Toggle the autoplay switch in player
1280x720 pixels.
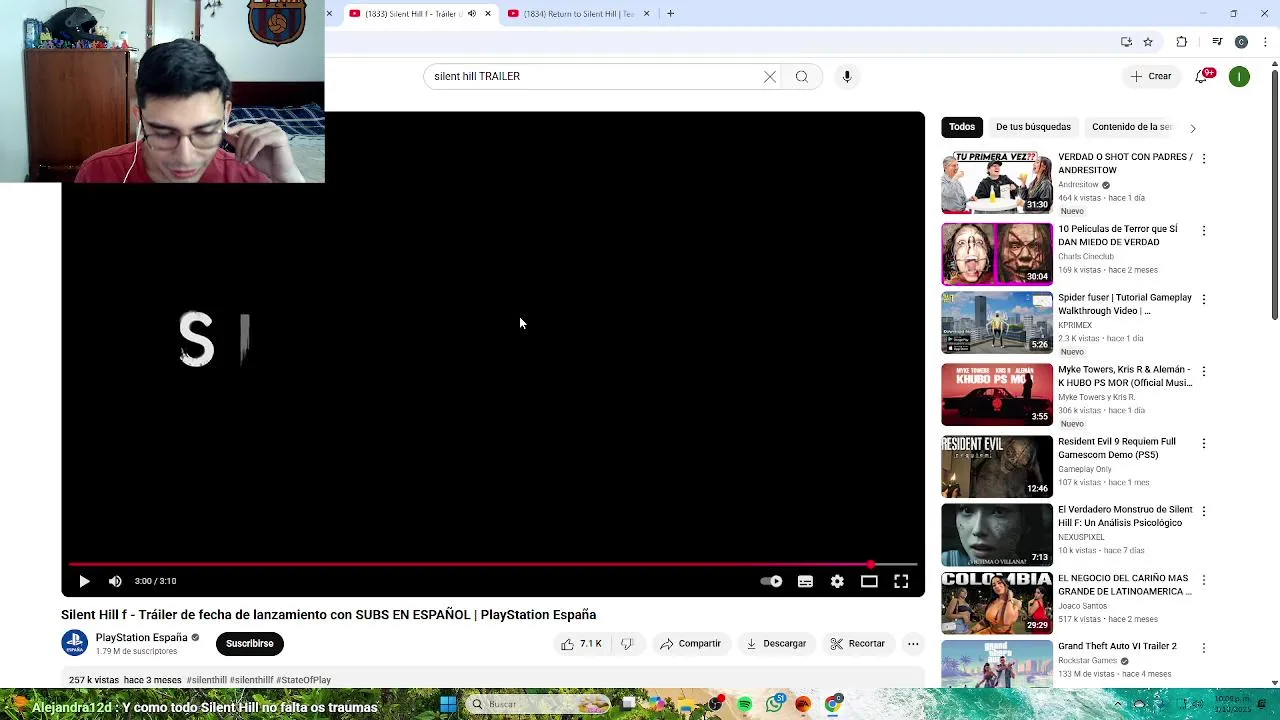[x=771, y=581]
